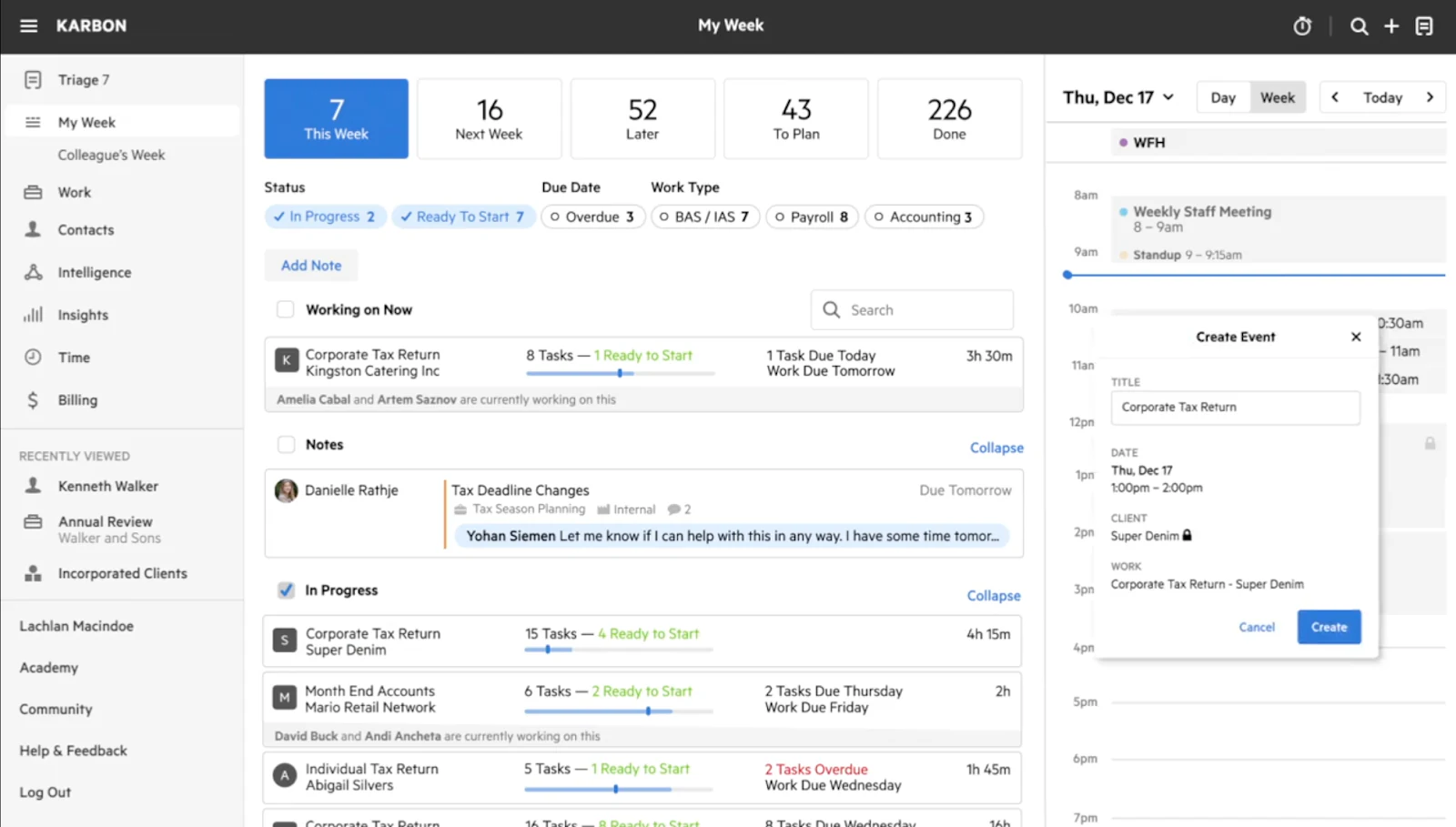Click the Add Note button
The image size is (1456, 827).
(x=311, y=266)
